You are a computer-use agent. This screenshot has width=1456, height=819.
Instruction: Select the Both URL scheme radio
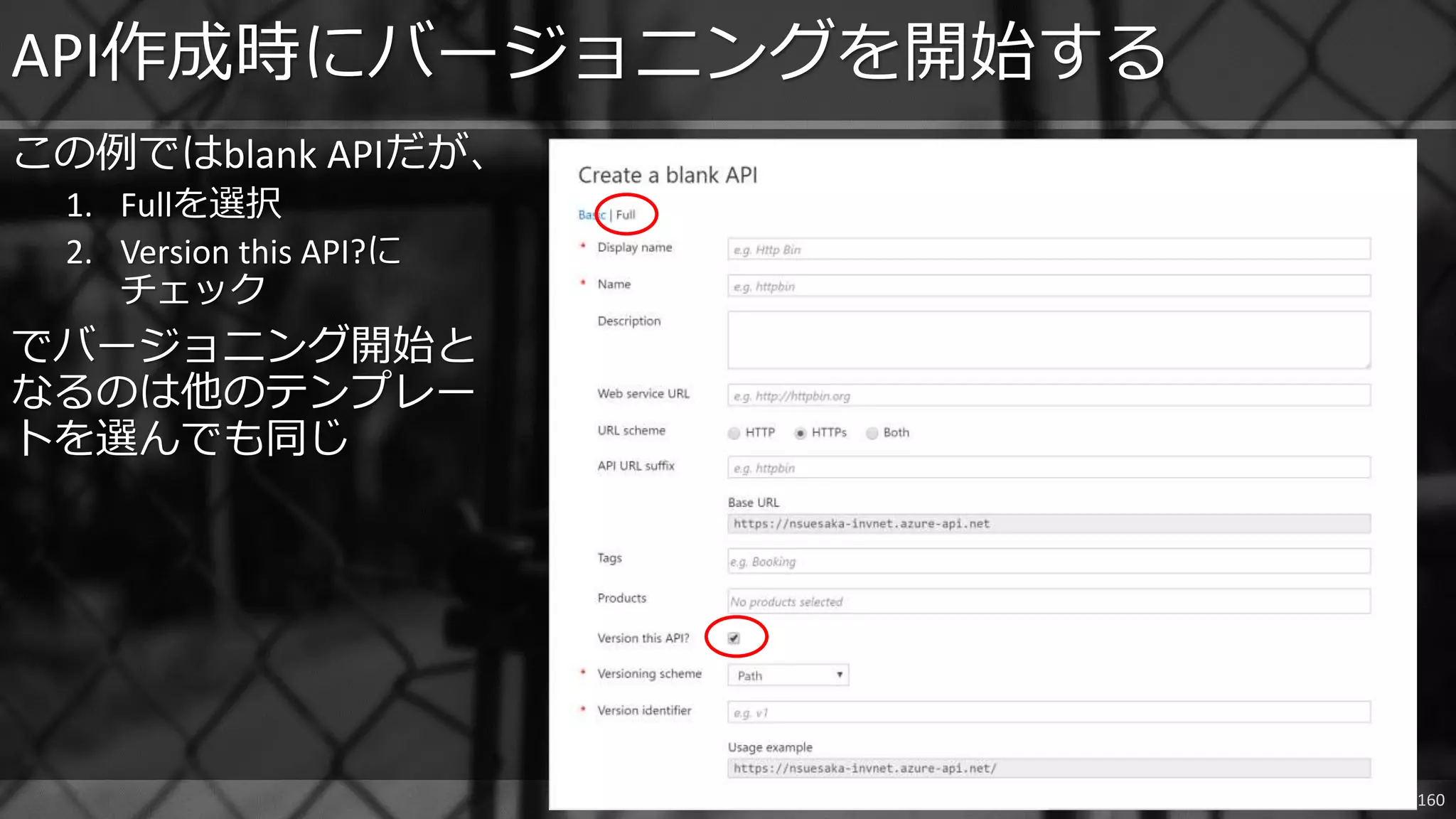(872, 433)
